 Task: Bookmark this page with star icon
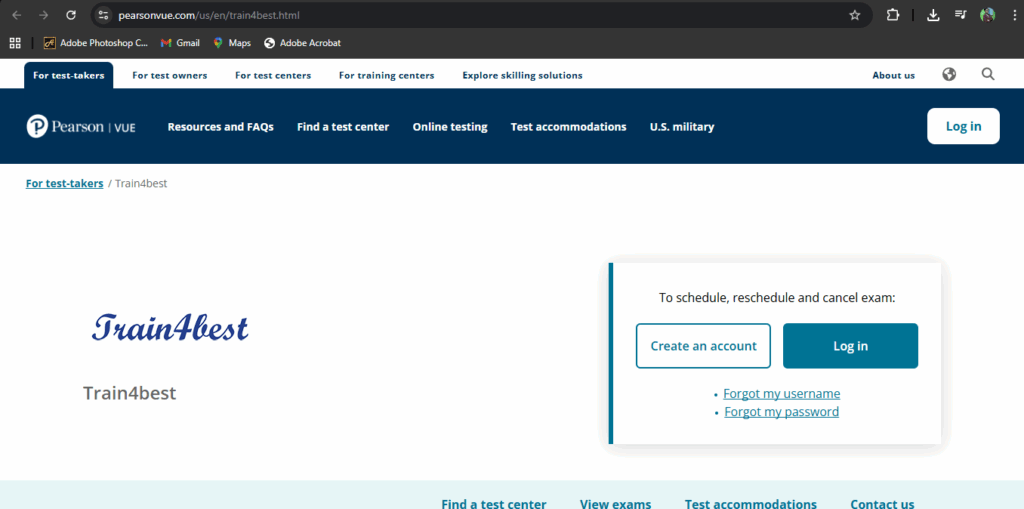(x=854, y=15)
